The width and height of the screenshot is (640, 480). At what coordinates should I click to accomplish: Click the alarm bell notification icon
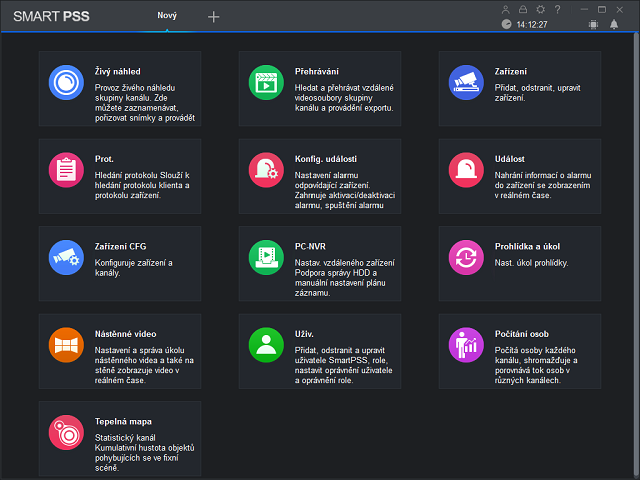(614, 24)
